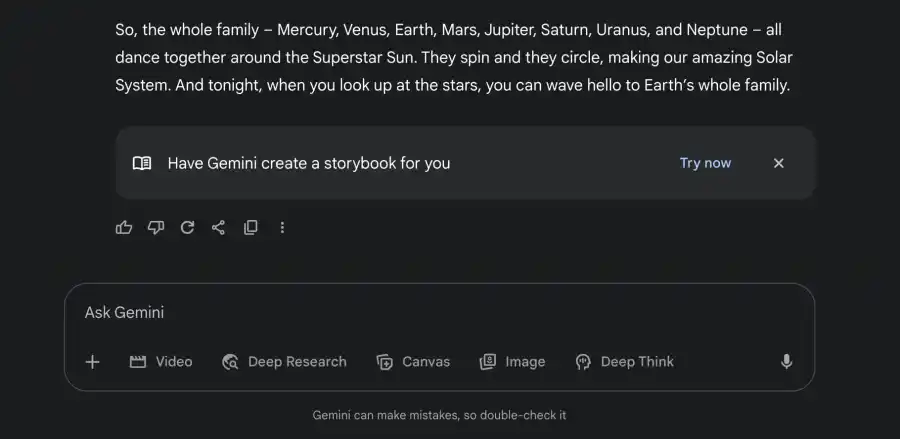
Task: Click the thumbs up icon on the response
Action: coord(124,228)
